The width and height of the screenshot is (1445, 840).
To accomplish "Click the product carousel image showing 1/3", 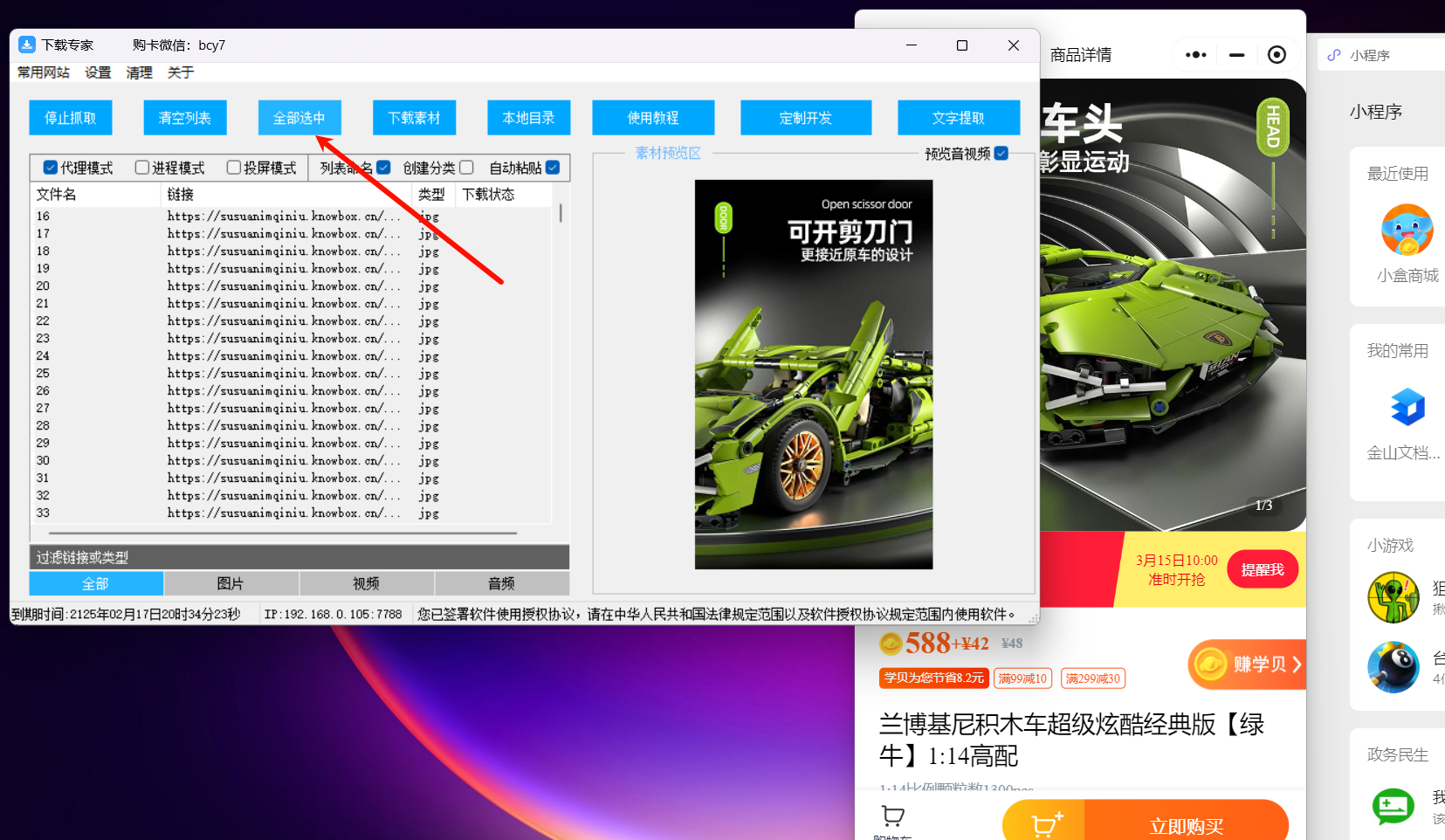I will pos(1173,306).
